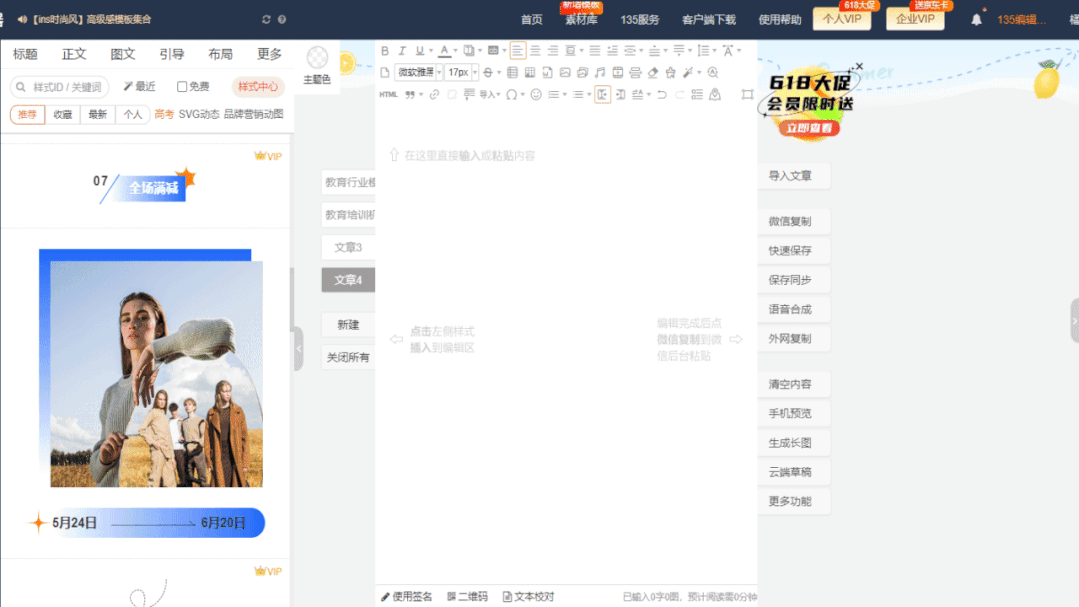This screenshot has width=1079, height=607.
Task: Open the 主题色 color picker swatch
Action: tap(317, 58)
